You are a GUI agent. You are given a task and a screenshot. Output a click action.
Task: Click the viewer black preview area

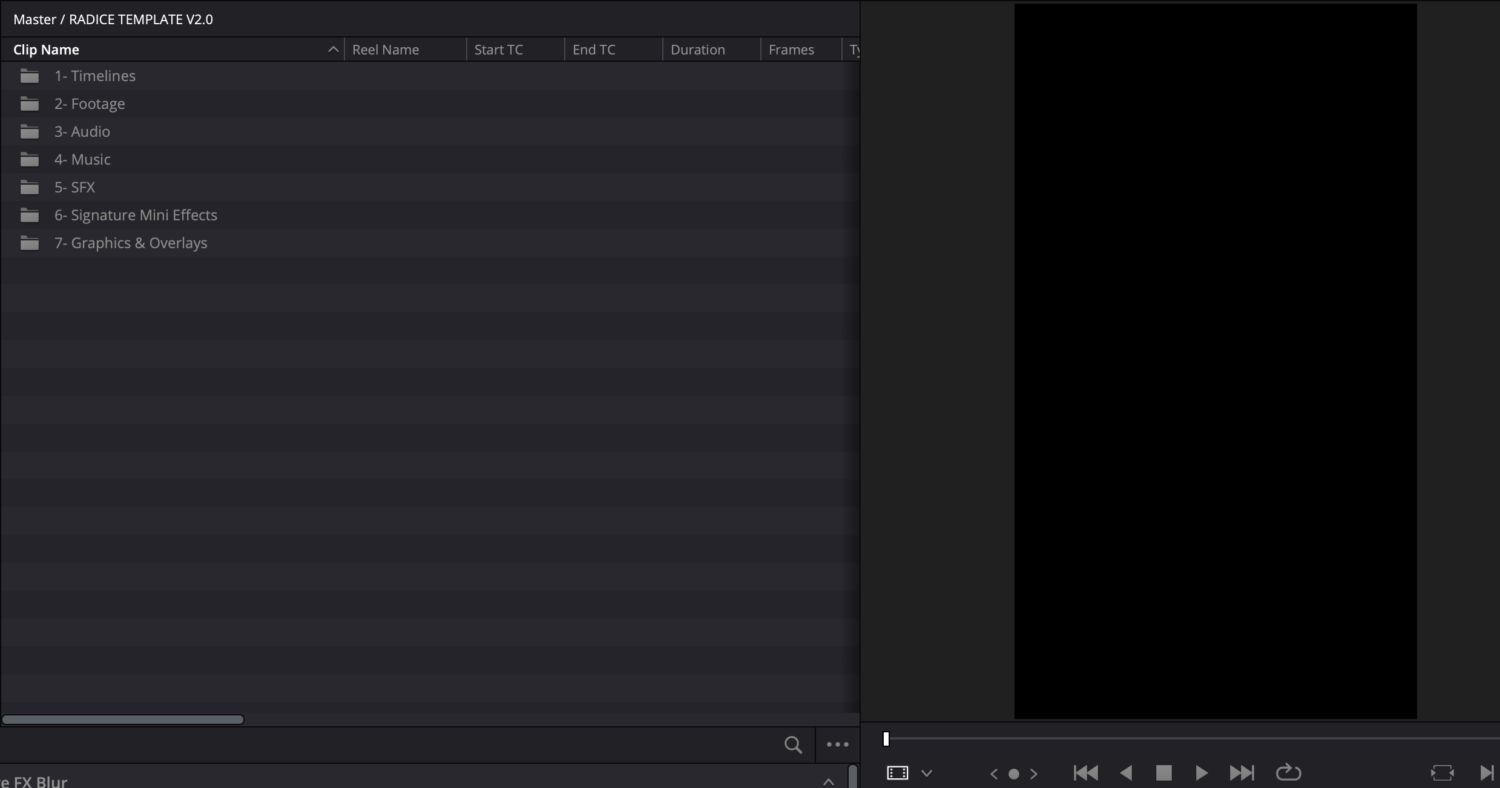[1215, 361]
